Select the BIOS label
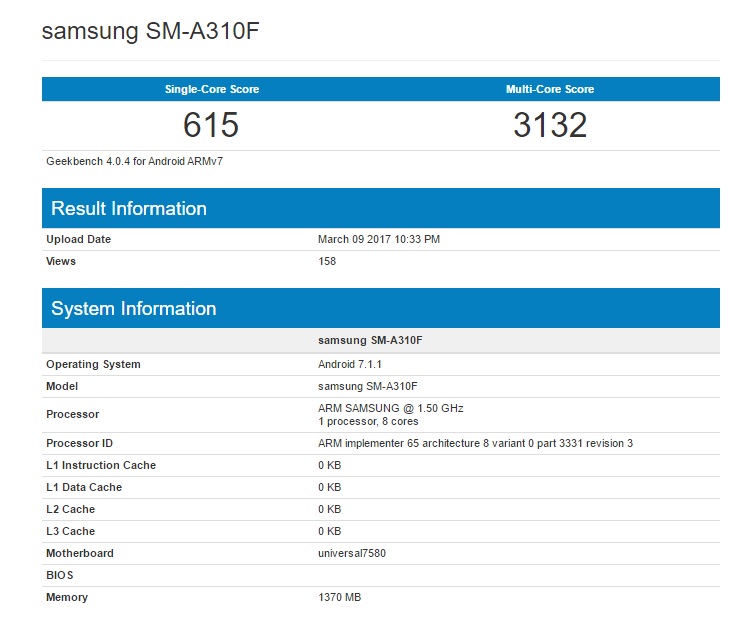754x620 pixels. 60,575
